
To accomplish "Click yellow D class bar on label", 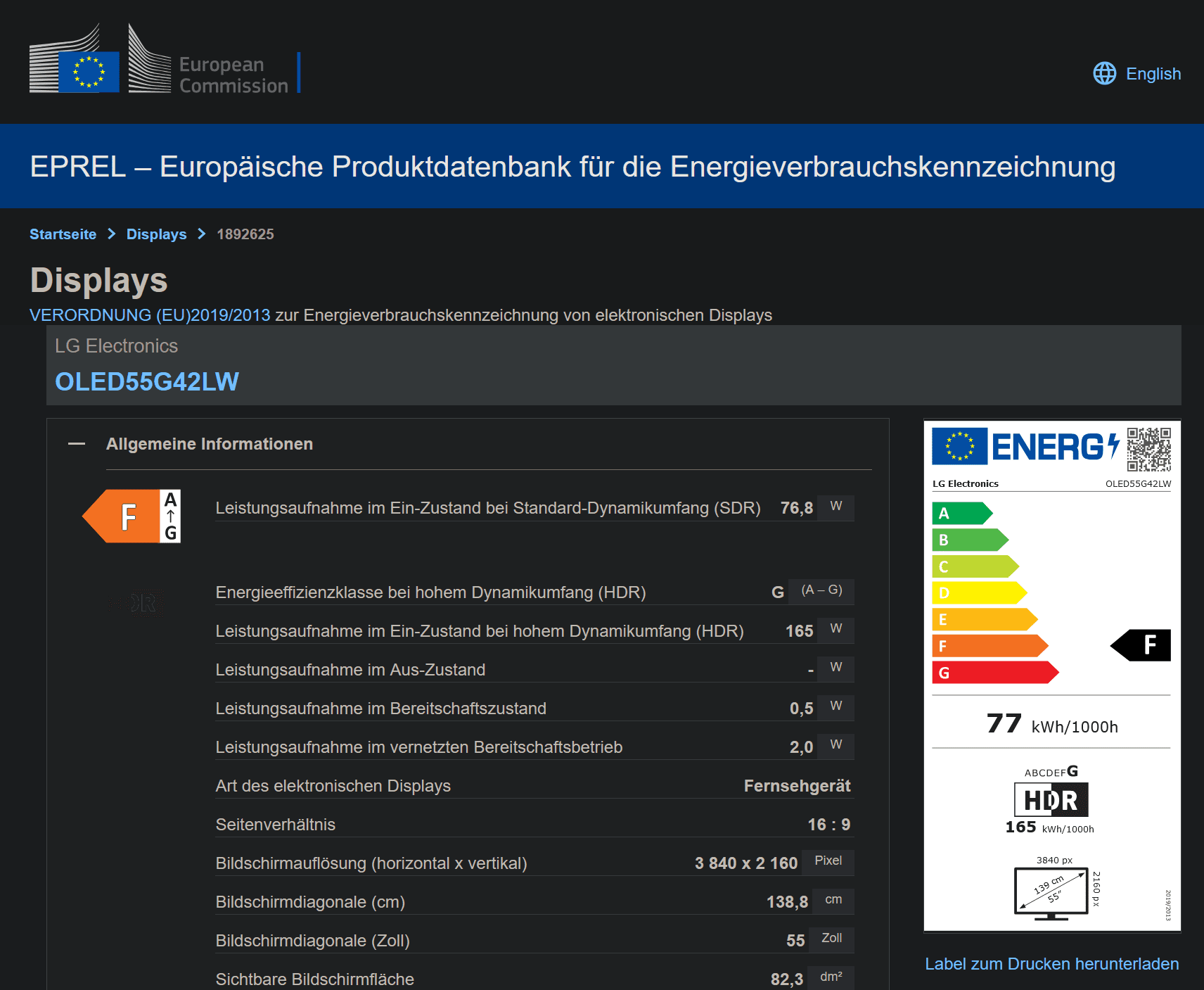I will 980,593.
